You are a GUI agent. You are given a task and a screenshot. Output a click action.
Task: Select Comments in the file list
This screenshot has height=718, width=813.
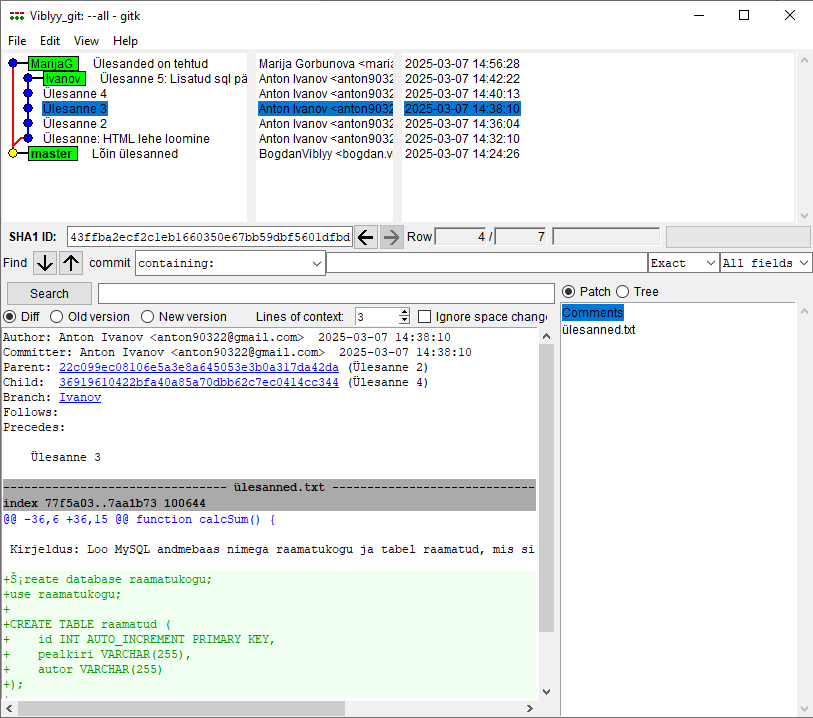(x=593, y=313)
